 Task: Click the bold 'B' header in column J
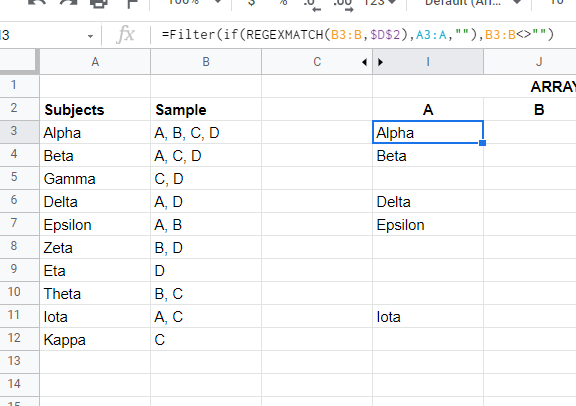click(539, 109)
